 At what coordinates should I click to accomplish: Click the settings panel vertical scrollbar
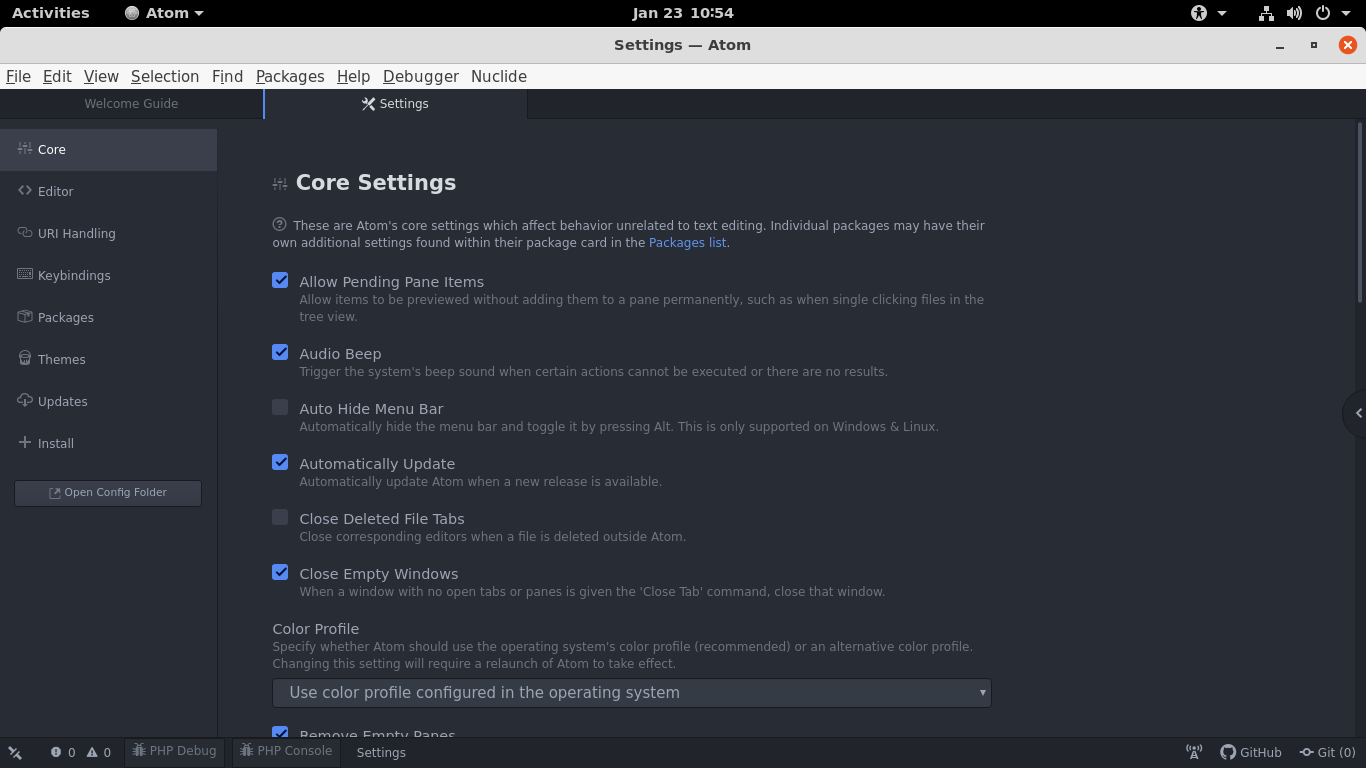[x=1360, y=213]
